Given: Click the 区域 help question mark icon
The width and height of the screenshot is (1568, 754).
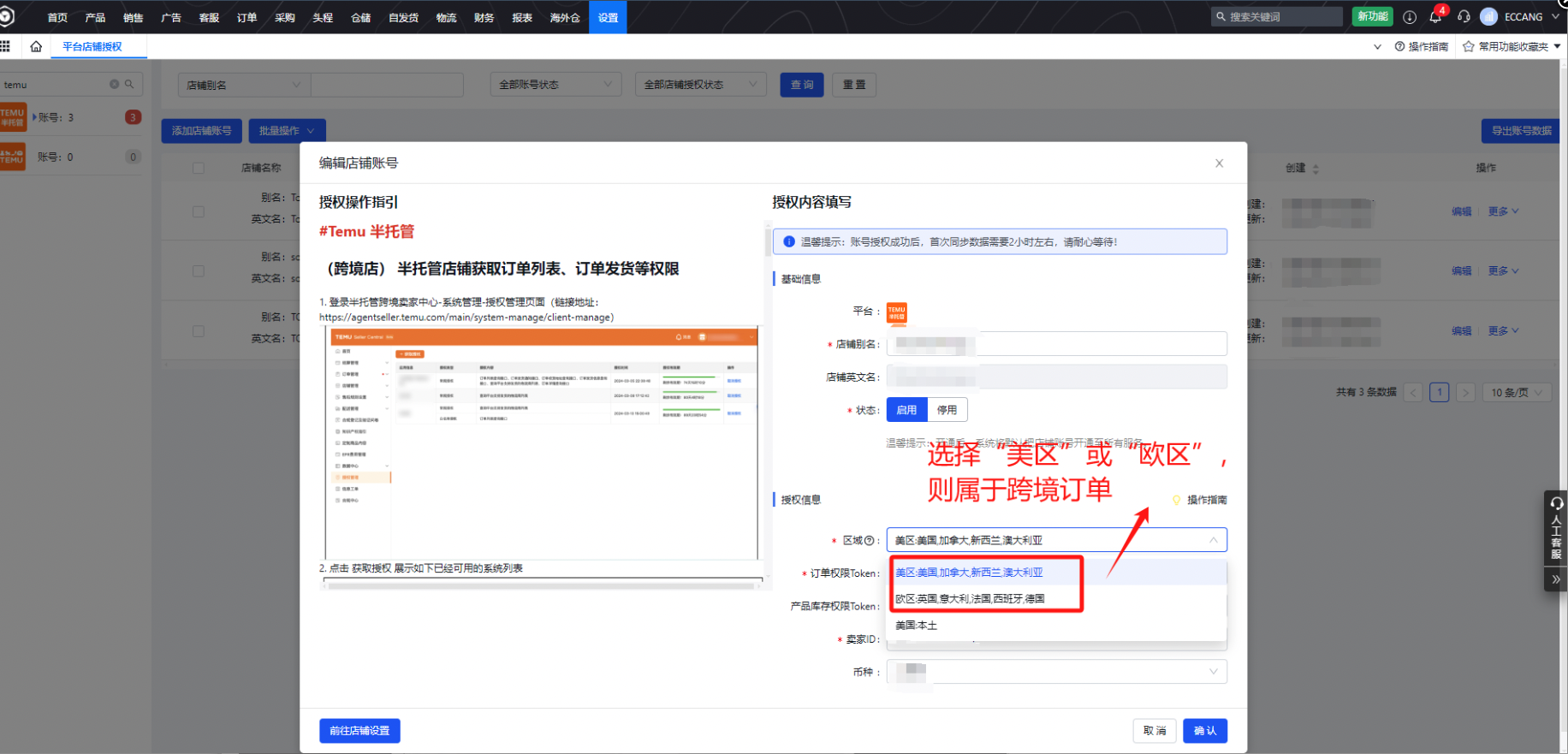Looking at the screenshot, I should click(x=870, y=540).
